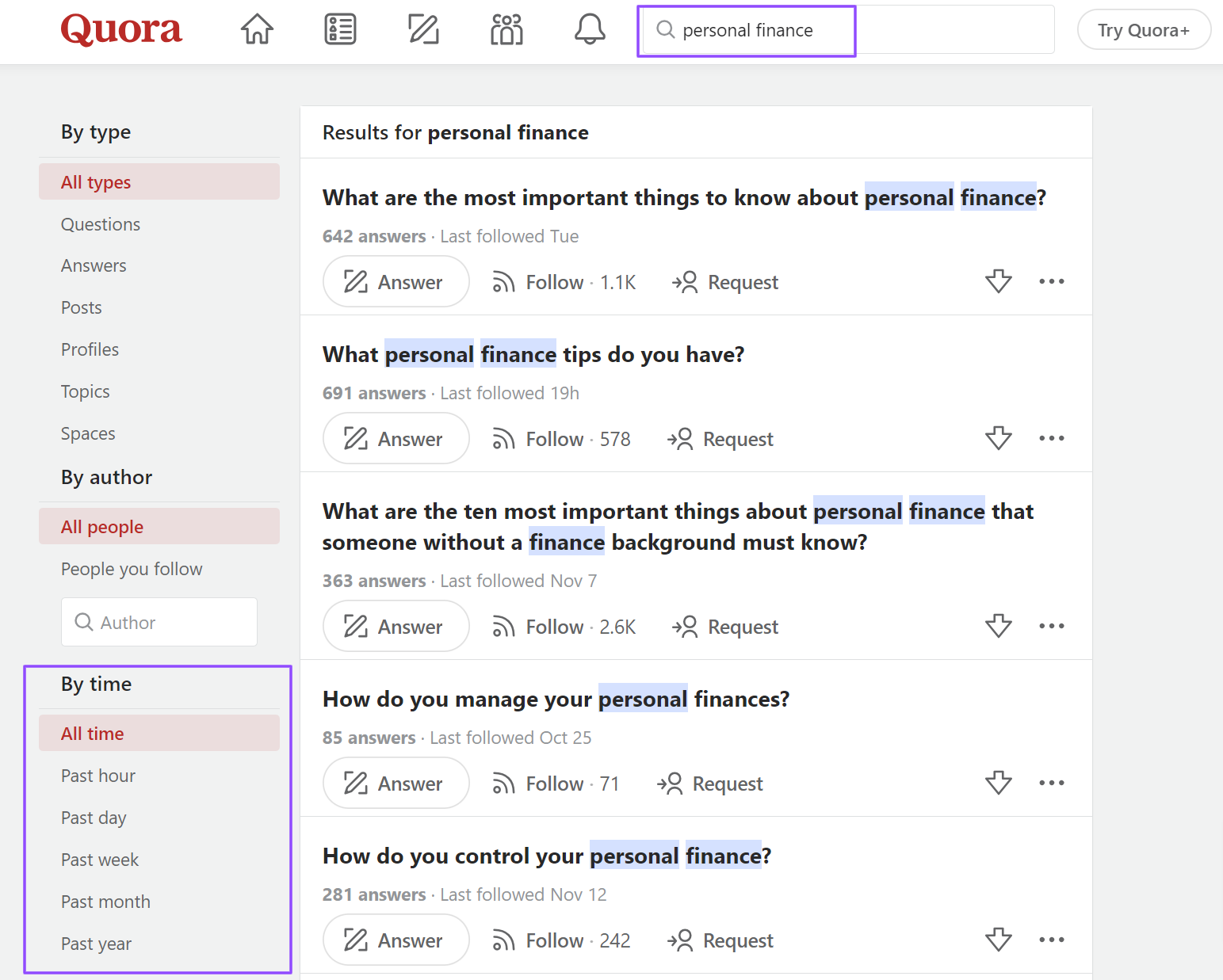Click the Author search field
The width and height of the screenshot is (1223, 980).
click(x=159, y=622)
